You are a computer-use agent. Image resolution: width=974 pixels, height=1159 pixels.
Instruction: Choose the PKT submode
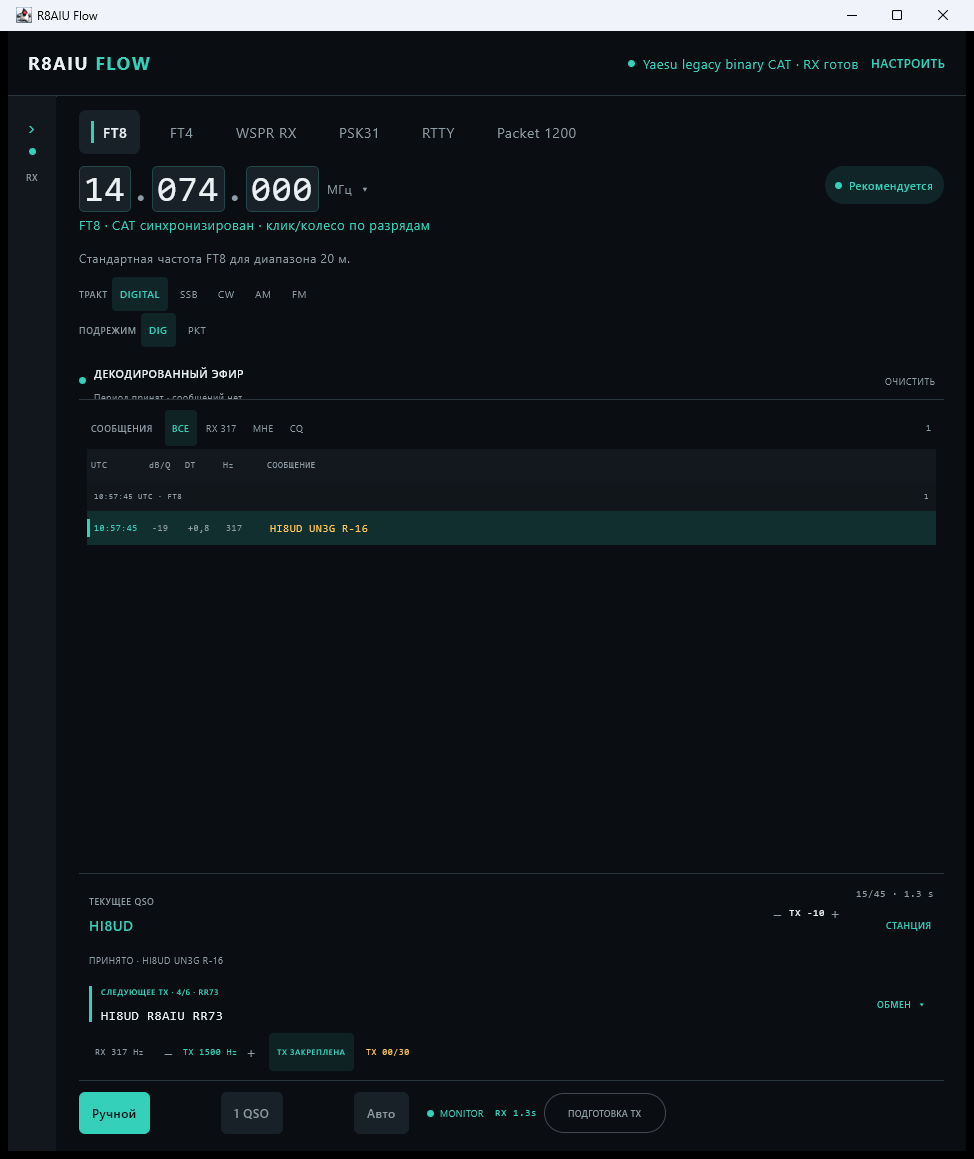pos(197,330)
